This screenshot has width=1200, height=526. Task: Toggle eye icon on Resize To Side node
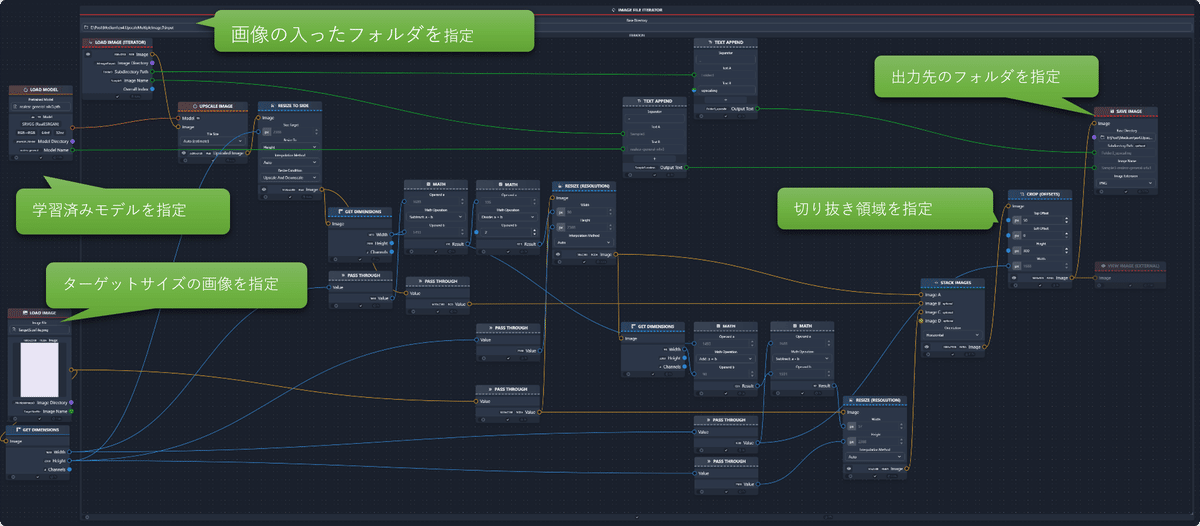pos(264,189)
